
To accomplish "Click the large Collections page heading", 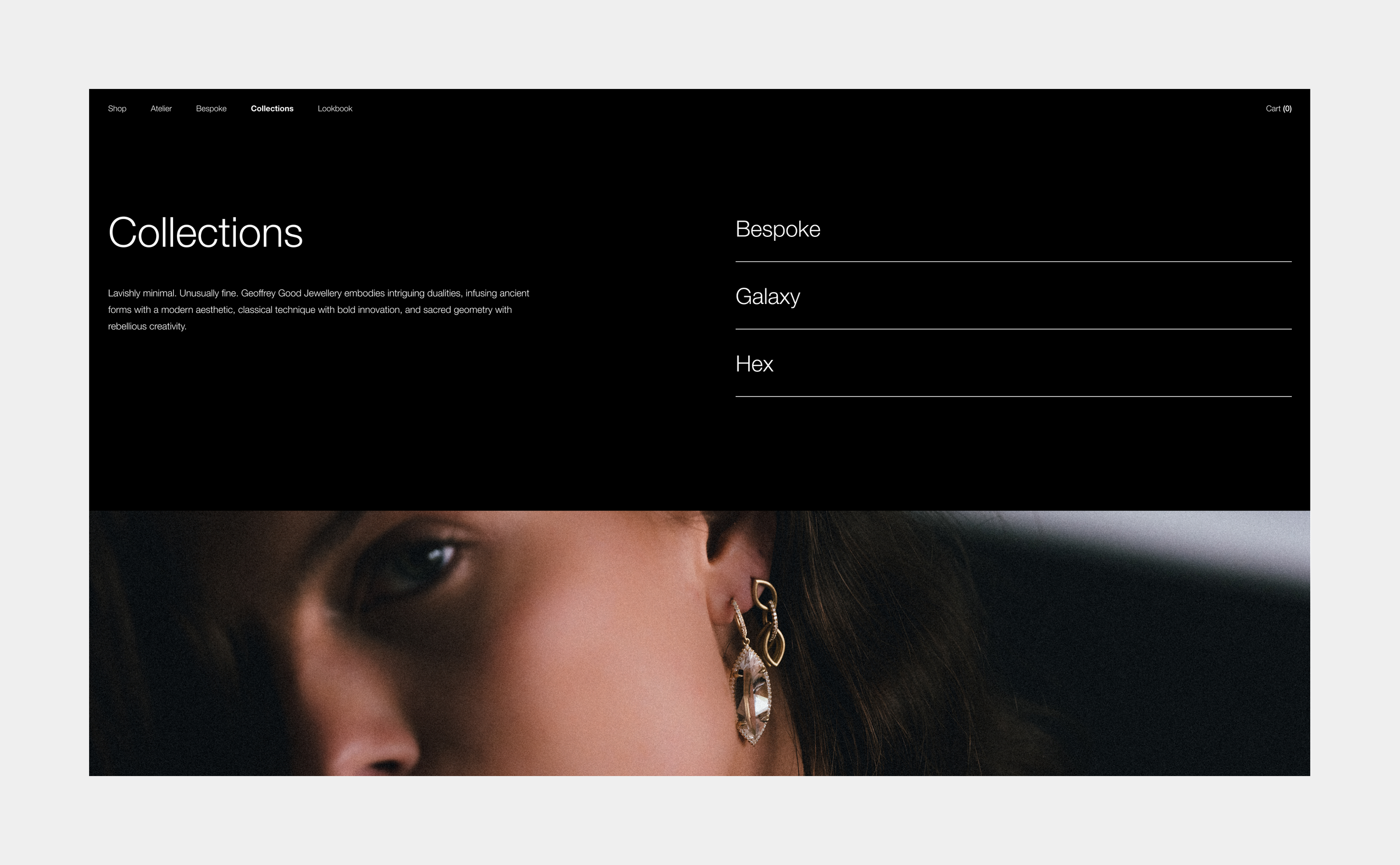I will coord(205,233).
